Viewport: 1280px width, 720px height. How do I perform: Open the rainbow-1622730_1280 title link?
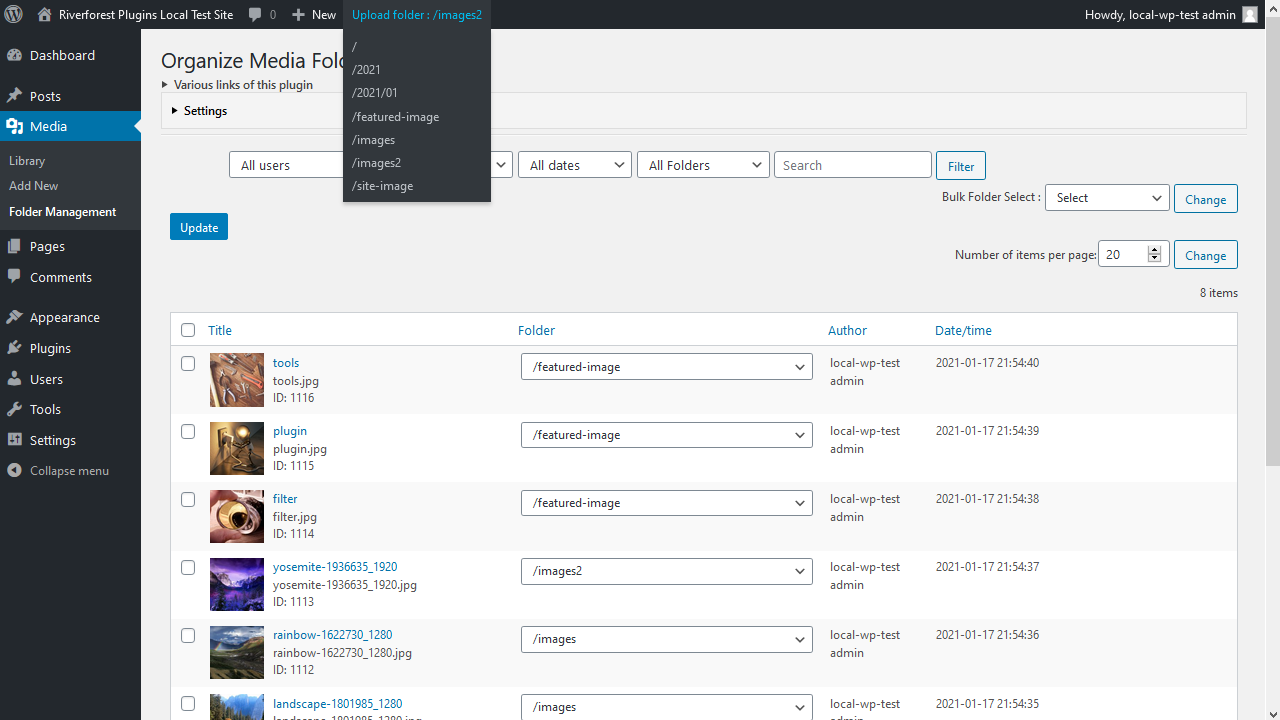[332, 635]
